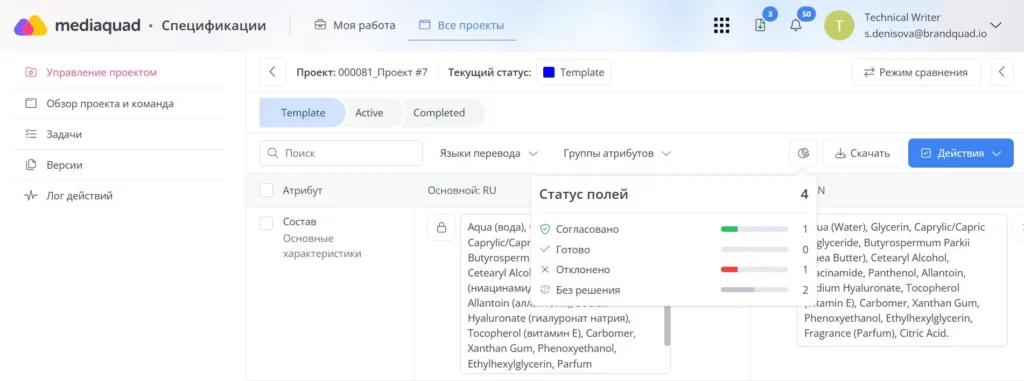1024x381 pixels.
Task: Select the Active stage tab
Action: click(x=369, y=112)
